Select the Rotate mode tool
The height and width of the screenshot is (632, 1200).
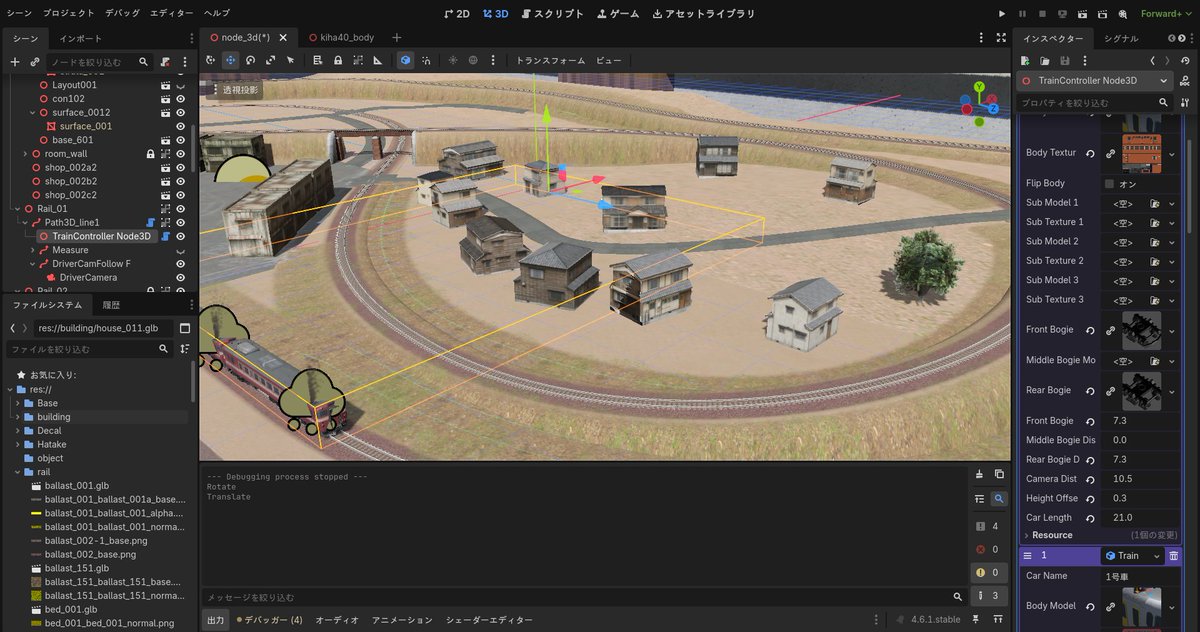(x=251, y=60)
